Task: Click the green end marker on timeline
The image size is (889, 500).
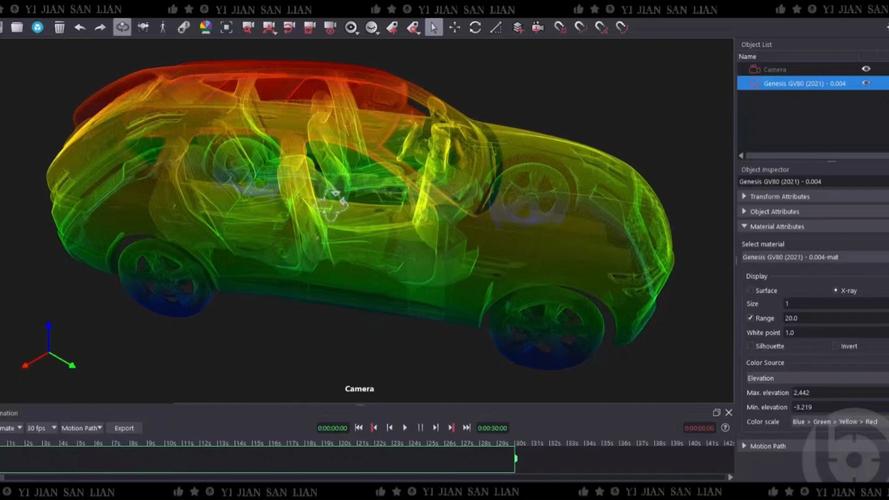Action: click(x=515, y=457)
